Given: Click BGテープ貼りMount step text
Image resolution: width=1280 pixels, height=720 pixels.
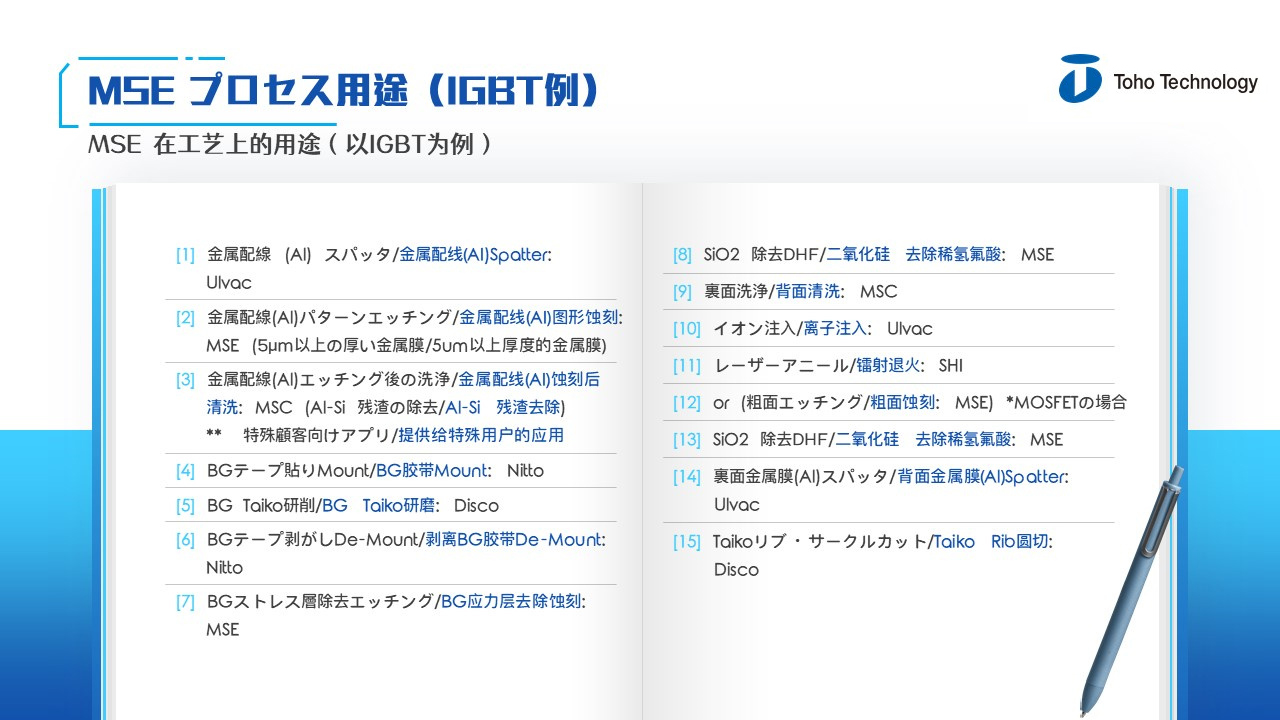Looking at the screenshot, I should [x=289, y=471].
